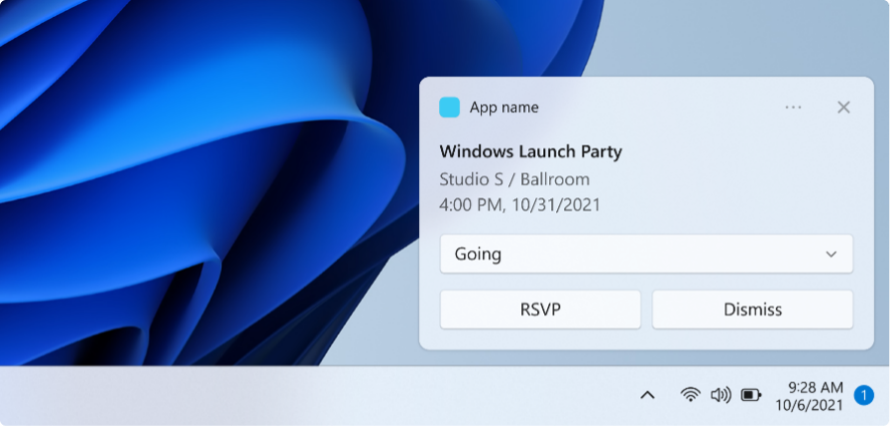Open the notification's more options ellipsis
This screenshot has height=430, width=892.
click(x=793, y=107)
